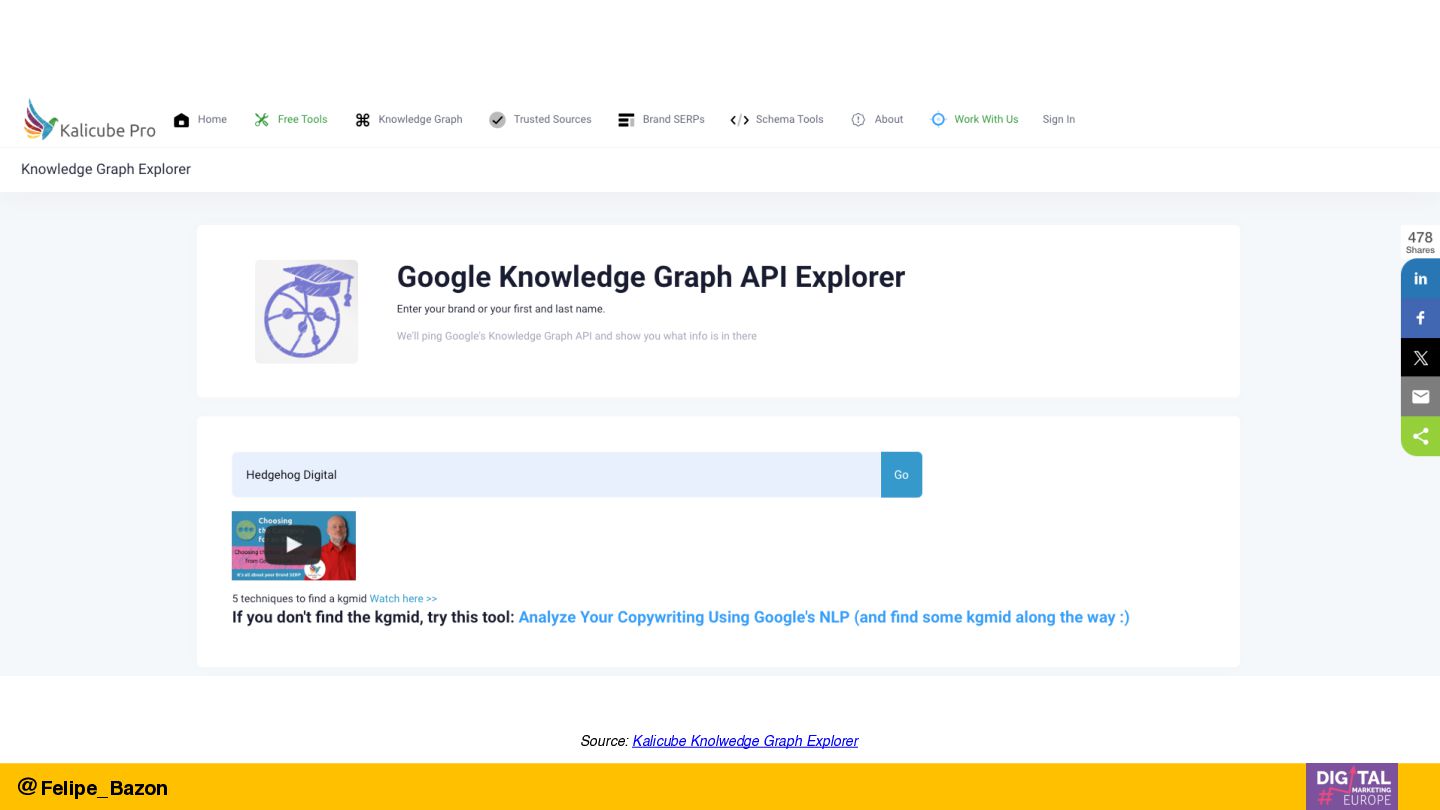Click the Brand SERPs list icon
Viewport: 1440px width, 810px height.
(x=626, y=120)
